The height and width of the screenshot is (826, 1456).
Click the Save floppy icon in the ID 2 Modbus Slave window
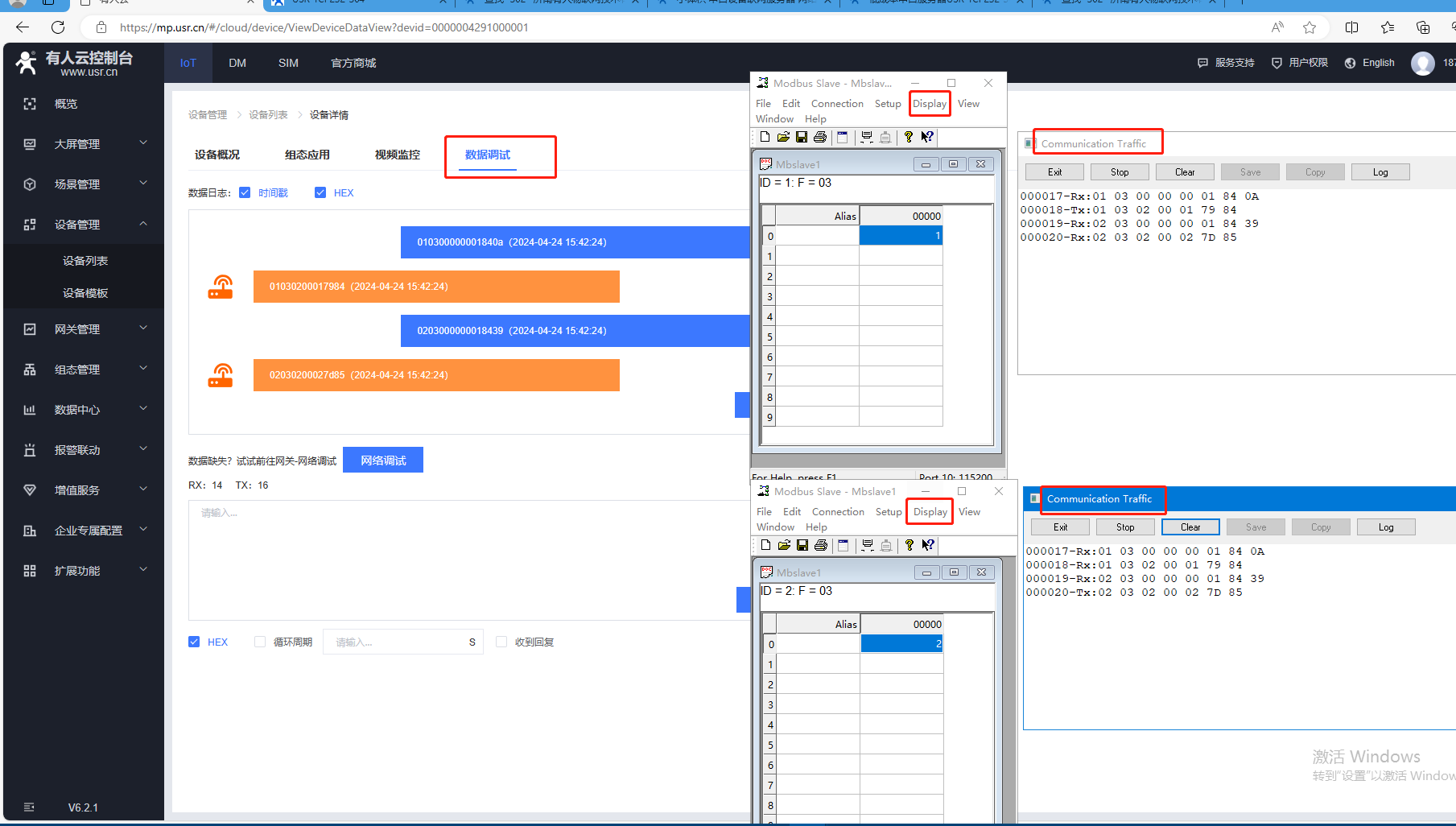tap(802, 545)
